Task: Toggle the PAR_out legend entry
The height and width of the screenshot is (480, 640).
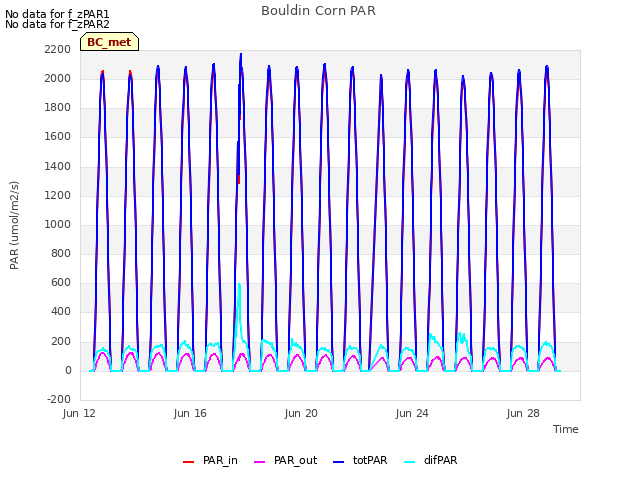Action: 285,460
